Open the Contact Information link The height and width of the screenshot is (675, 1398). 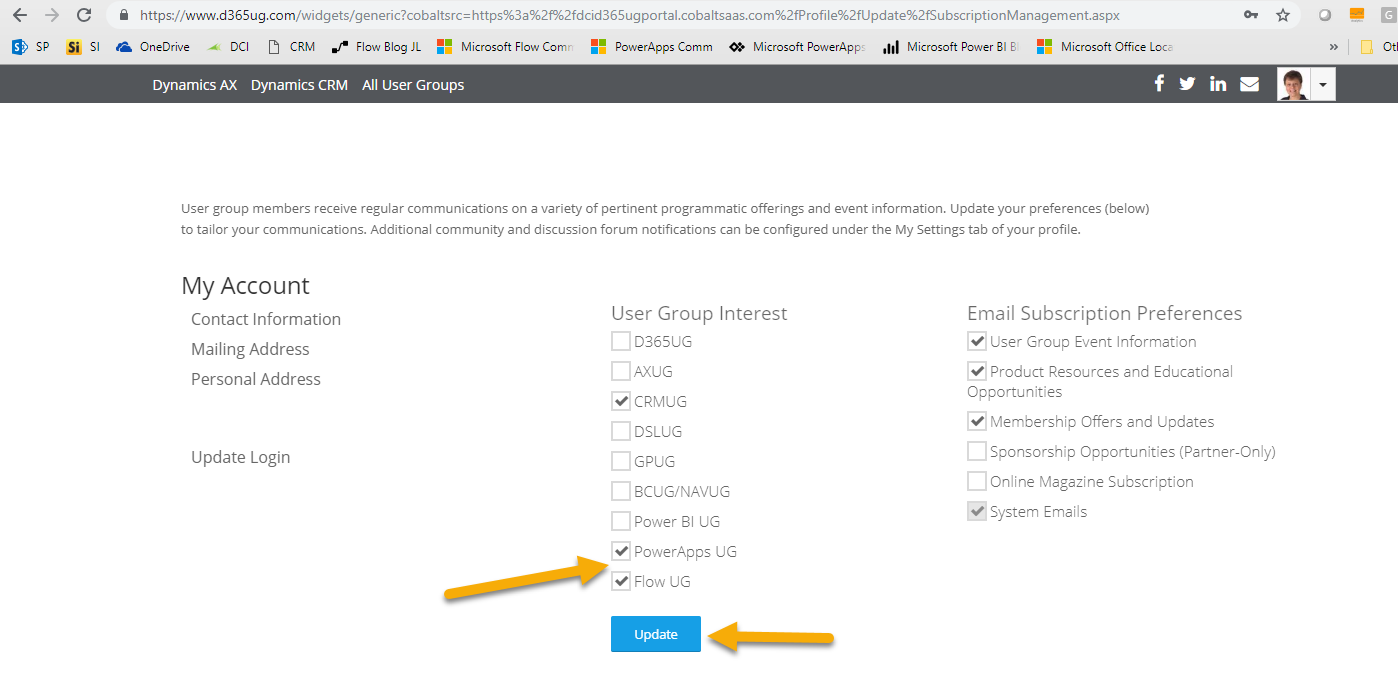[266, 319]
